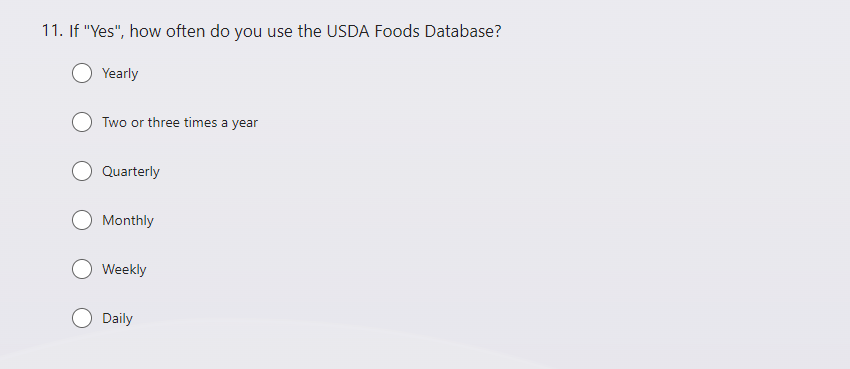Mark the "Monthly" radio button
The width and height of the screenshot is (850, 369).
coord(82,220)
